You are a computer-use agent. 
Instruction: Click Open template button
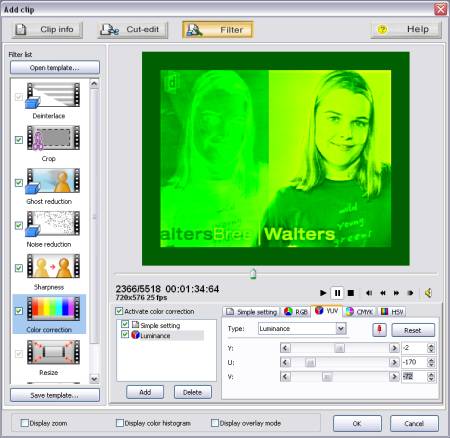point(55,68)
